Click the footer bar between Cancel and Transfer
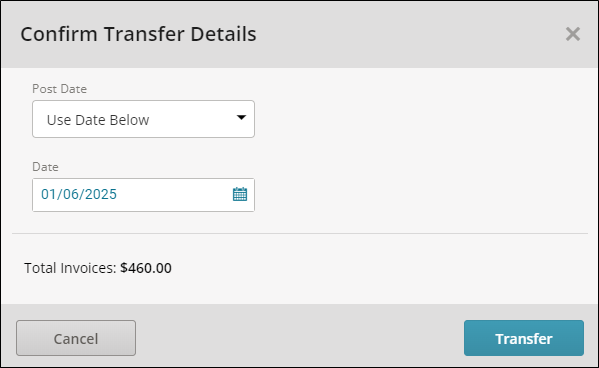 [300, 338]
